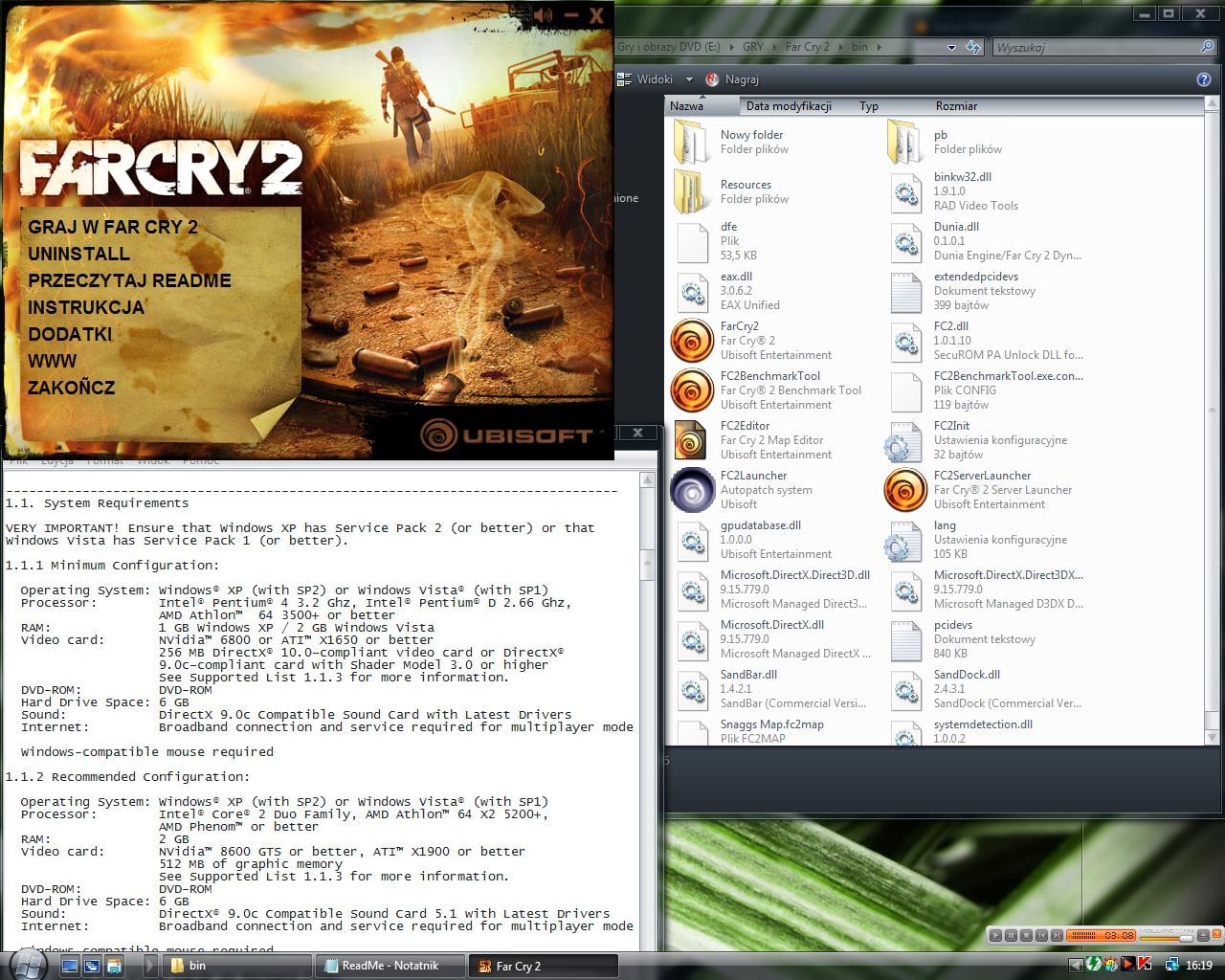Viewport: 1225px width, 980px height.
Task: Choose UNINSTALL in the launcher menu
Action: [78, 254]
